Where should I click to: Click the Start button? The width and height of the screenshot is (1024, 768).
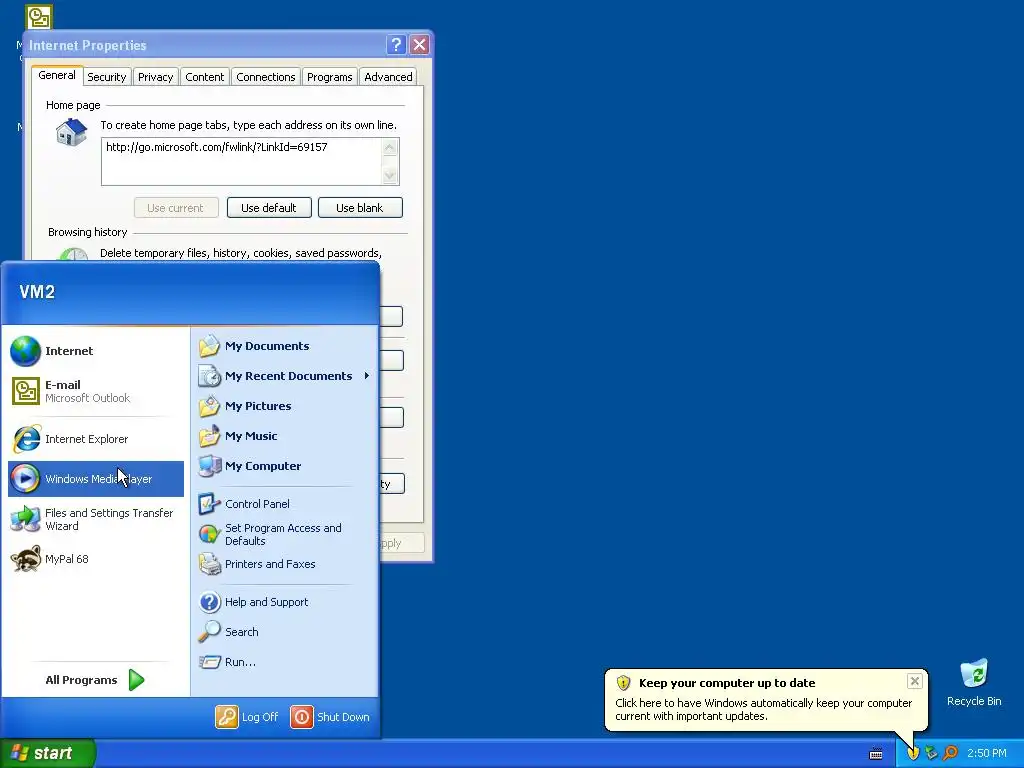point(48,753)
